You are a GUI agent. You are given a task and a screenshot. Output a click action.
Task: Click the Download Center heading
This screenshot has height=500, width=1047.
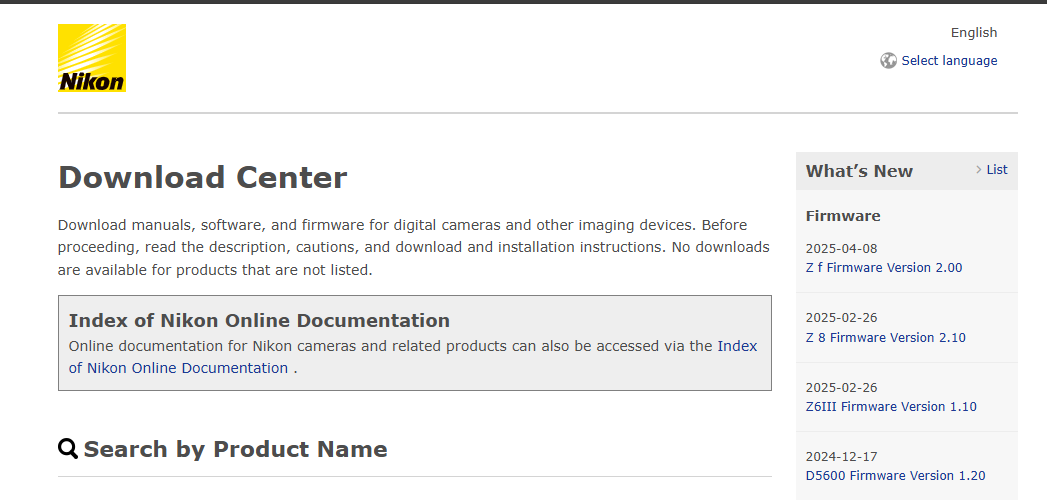pyautogui.click(x=202, y=178)
